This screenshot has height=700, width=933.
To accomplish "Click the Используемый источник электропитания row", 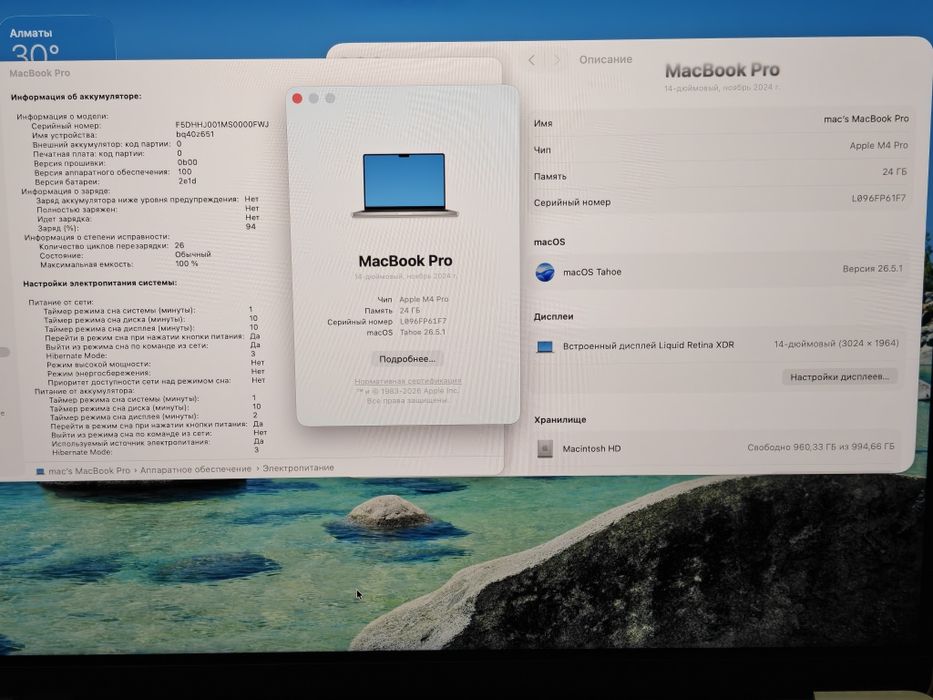I will [158, 442].
